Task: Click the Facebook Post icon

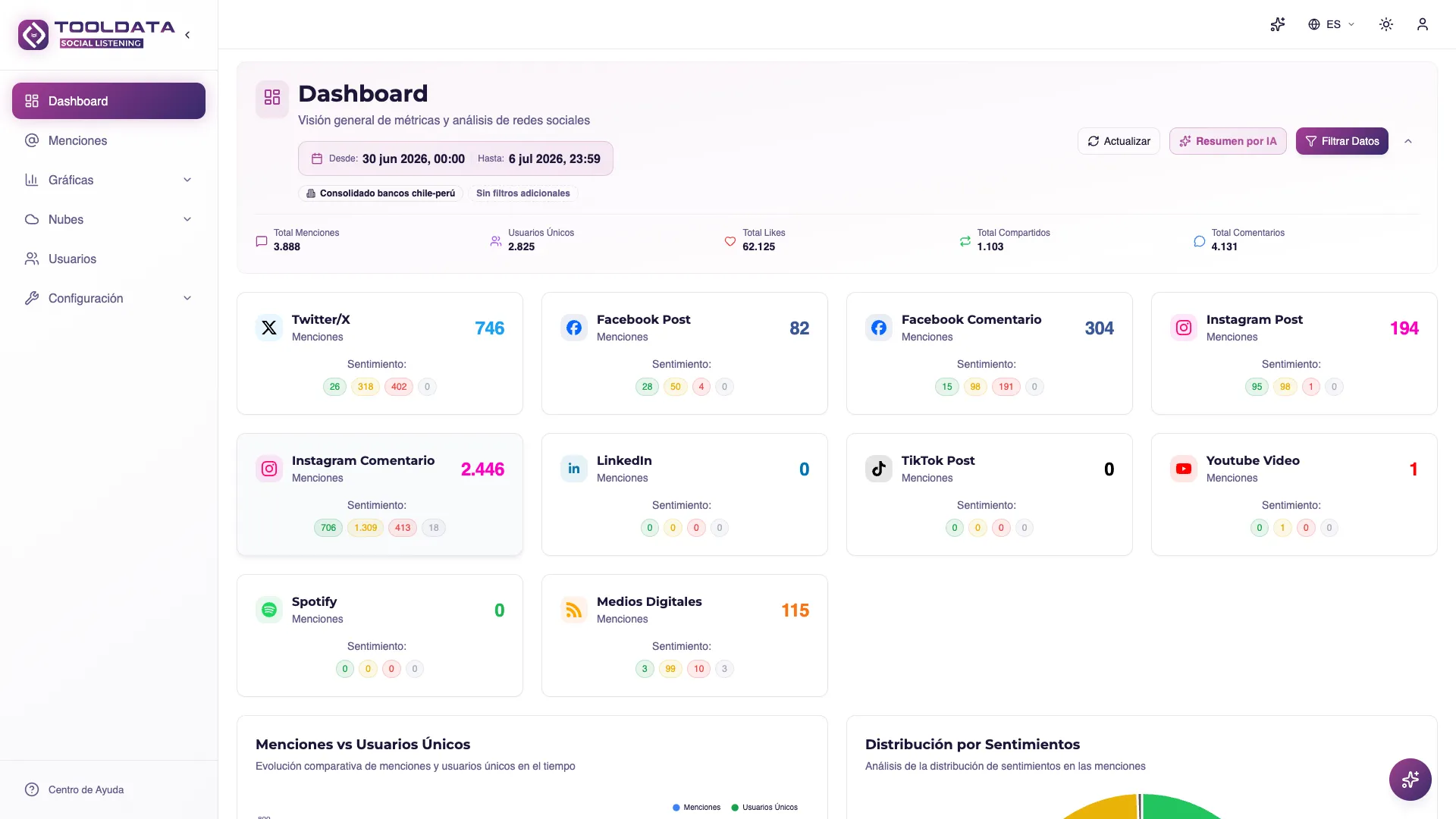Action: point(574,328)
